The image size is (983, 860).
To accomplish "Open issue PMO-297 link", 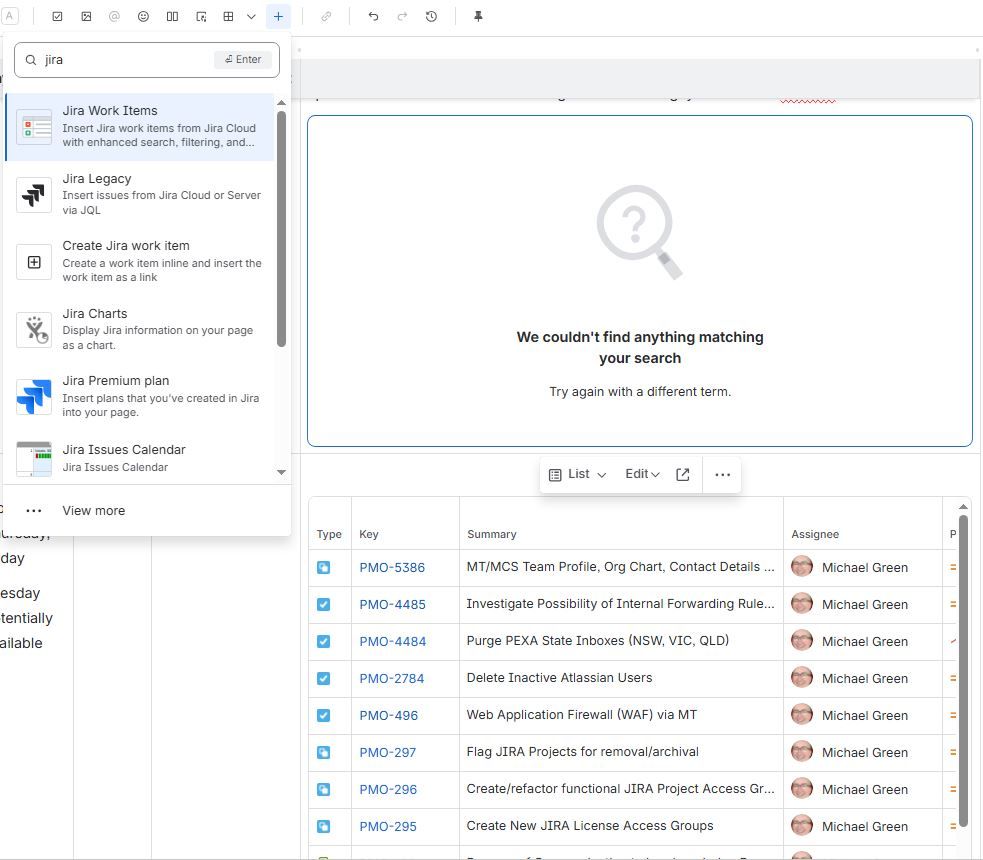I will click(x=387, y=752).
